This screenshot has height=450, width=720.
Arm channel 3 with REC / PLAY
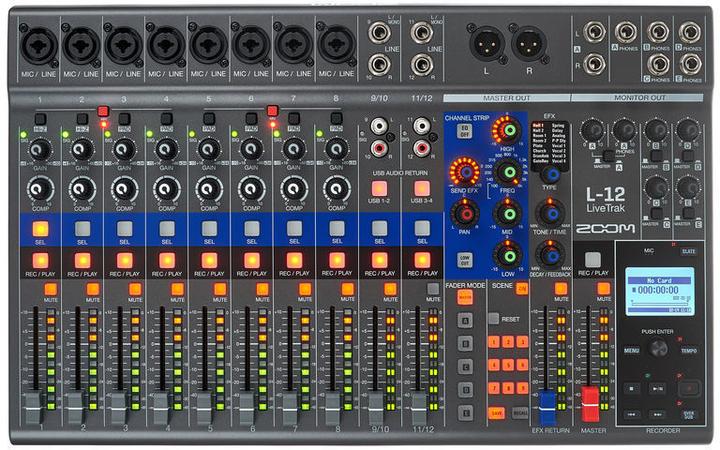click(125, 260)
